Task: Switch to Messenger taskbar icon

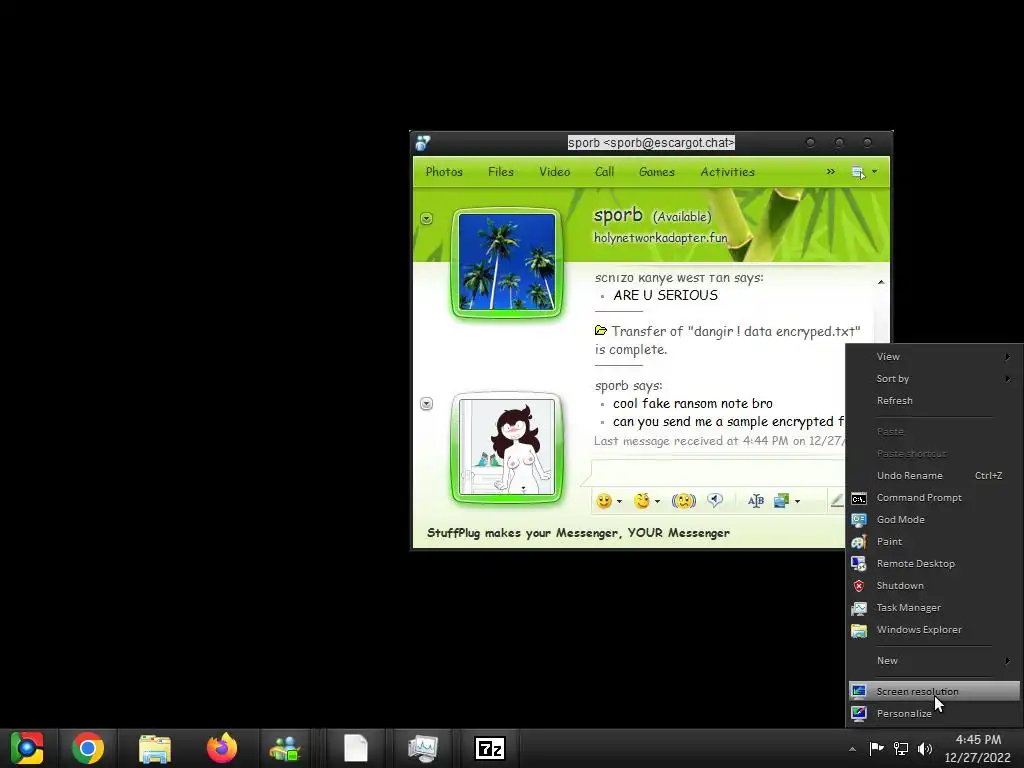Action: [x=285, y=748]
